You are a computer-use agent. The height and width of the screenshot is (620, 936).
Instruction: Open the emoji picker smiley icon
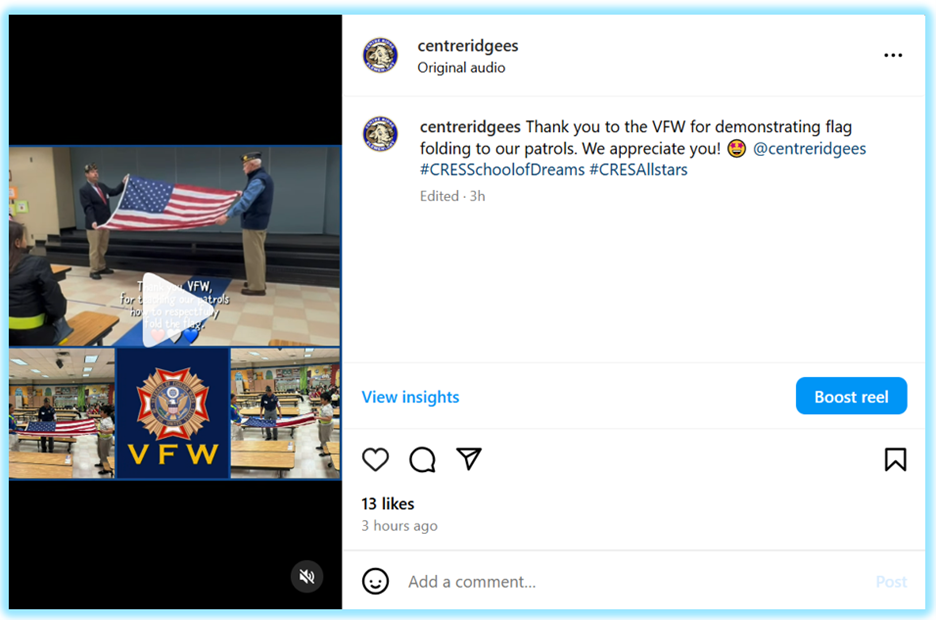[375, 581]
